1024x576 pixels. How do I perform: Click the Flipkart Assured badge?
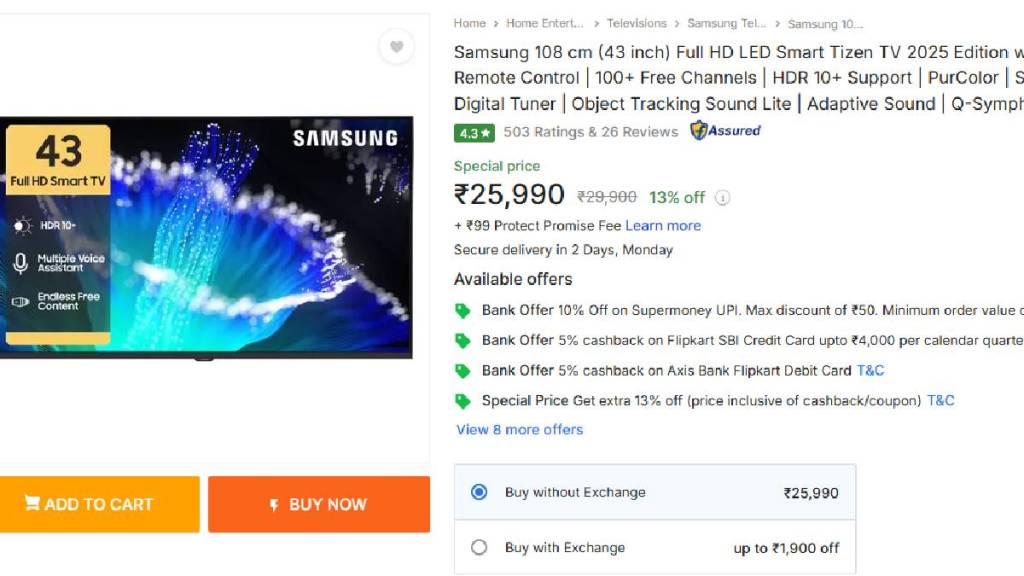(x=726, y=131)
